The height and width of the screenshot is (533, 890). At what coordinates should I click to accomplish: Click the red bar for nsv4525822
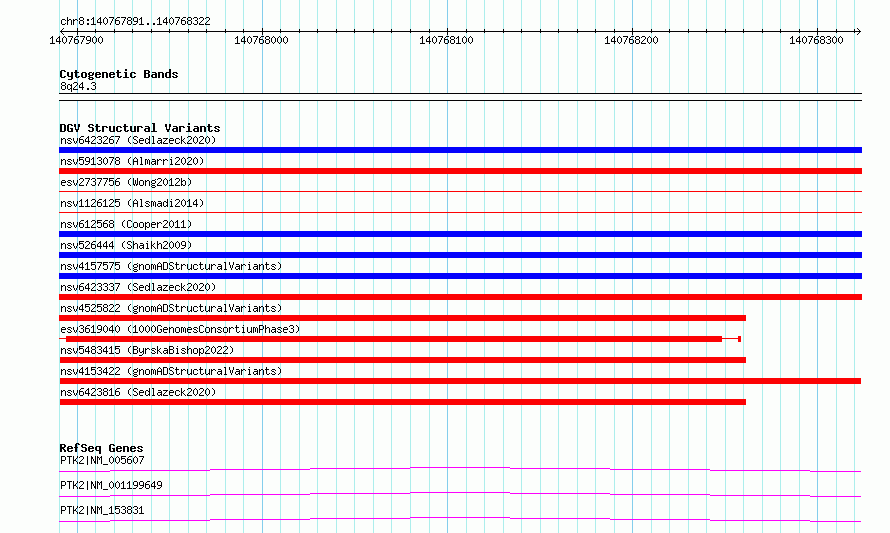pyautogui.click(x=402, y=318)
